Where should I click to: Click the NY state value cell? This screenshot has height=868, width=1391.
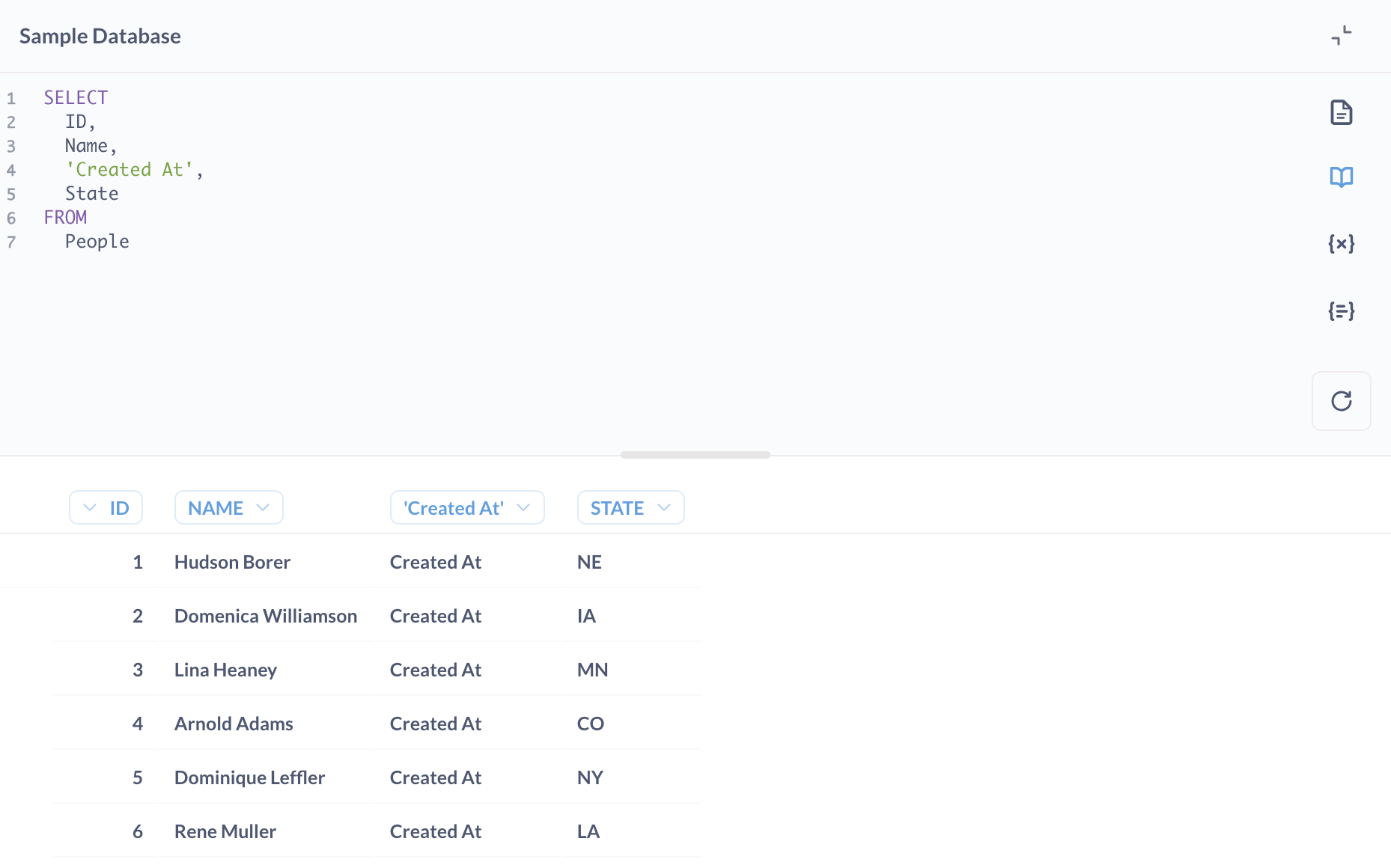pyautogui.click(x=590, y=777)
